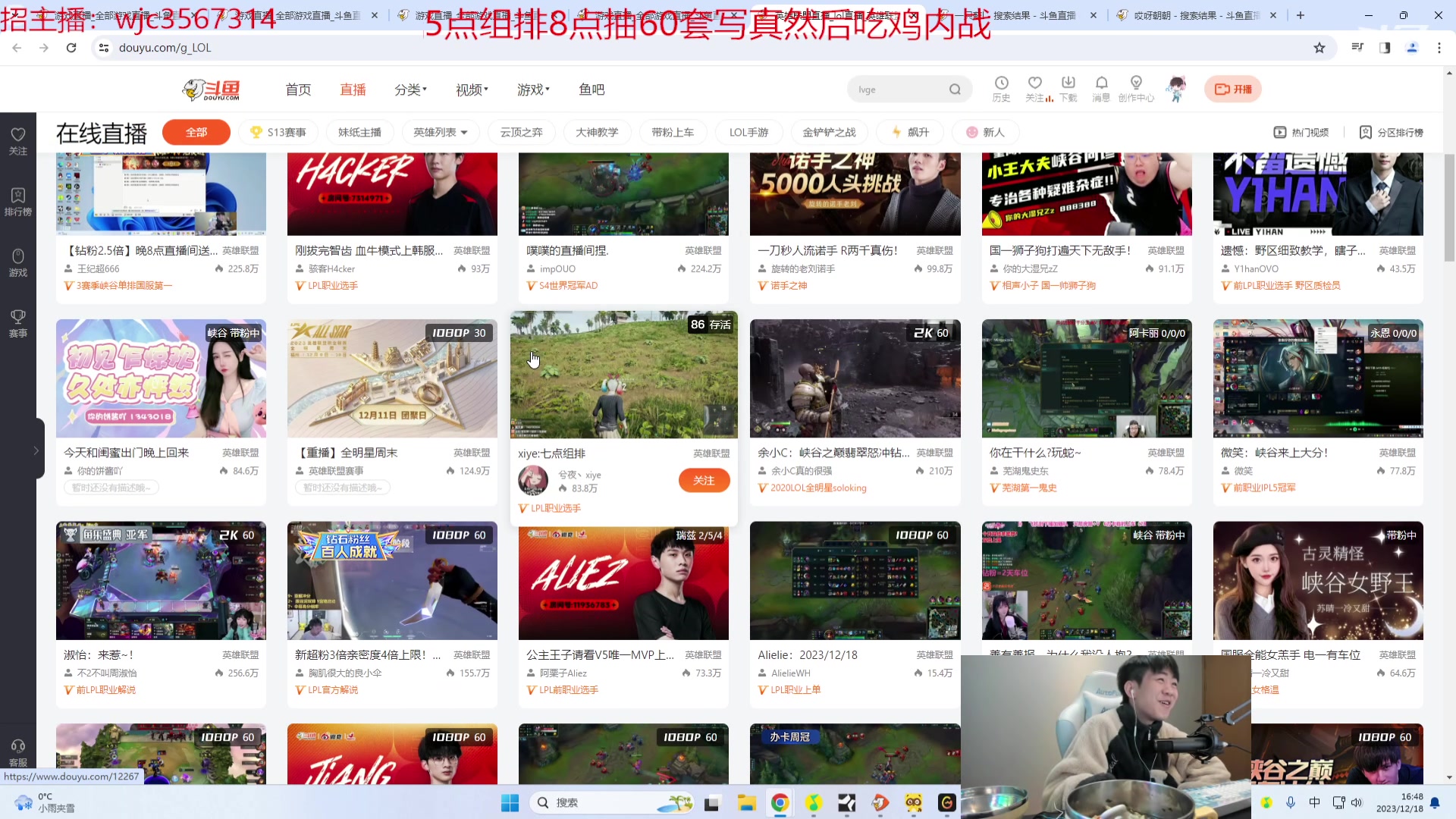Open Chrome from the taskbar
Image resolution: width=1456 pixels, height=819 pixels.
(x=780, y=802)
